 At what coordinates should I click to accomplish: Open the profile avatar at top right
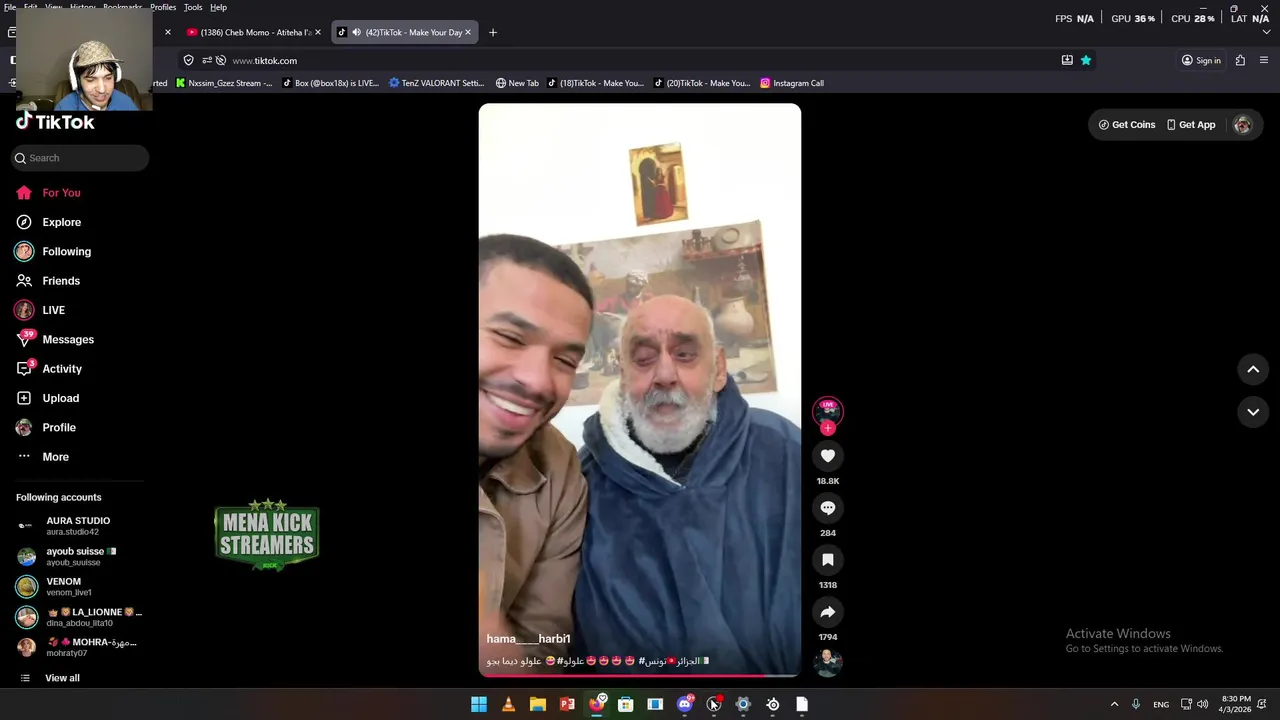1243,125
